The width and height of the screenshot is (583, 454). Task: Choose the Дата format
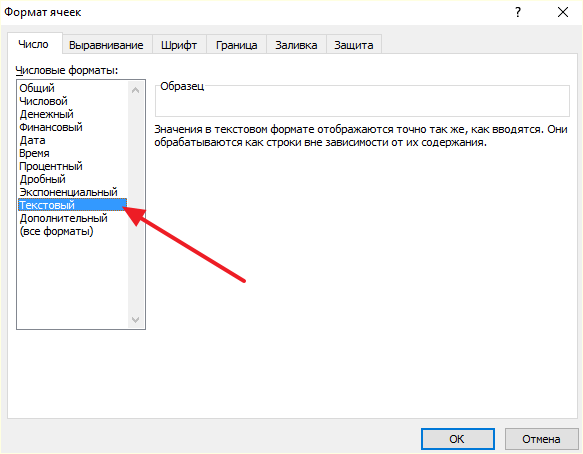(32, 140)
